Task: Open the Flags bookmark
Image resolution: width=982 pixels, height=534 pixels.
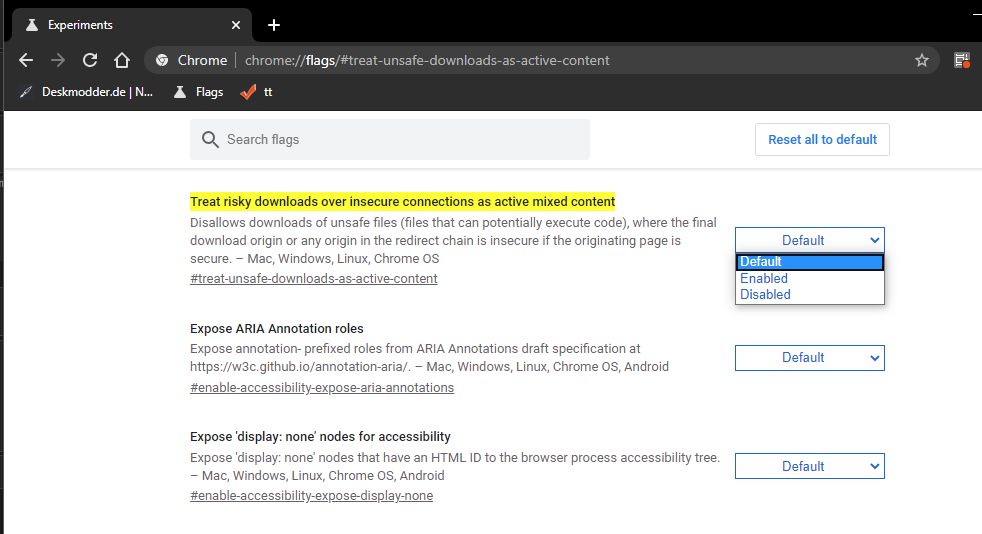Action: coord(199,92)
